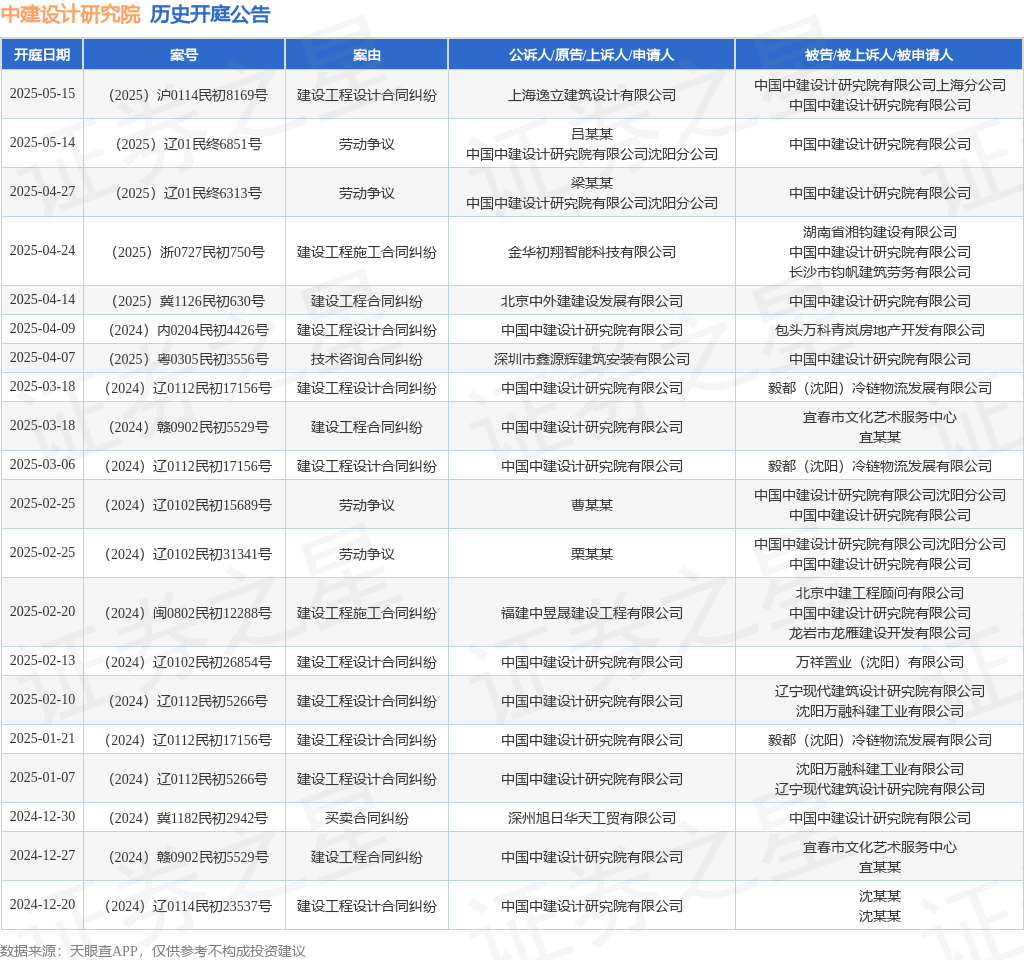Click the date 2025-01-21
The image size is (1024, 960).
(42, 738)
